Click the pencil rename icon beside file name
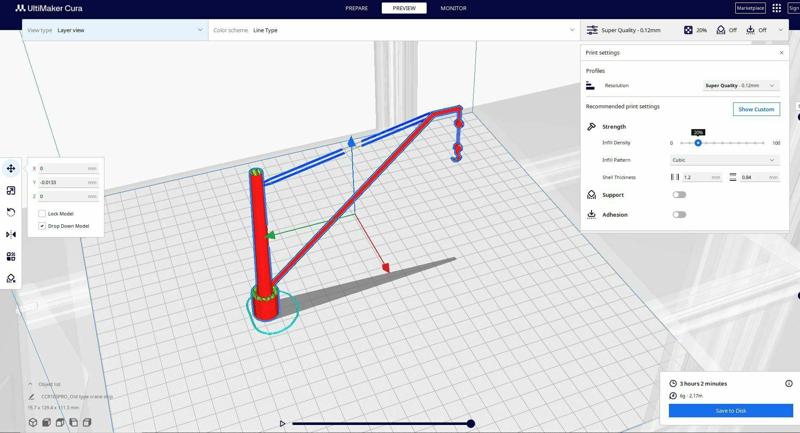 (32, 396)
